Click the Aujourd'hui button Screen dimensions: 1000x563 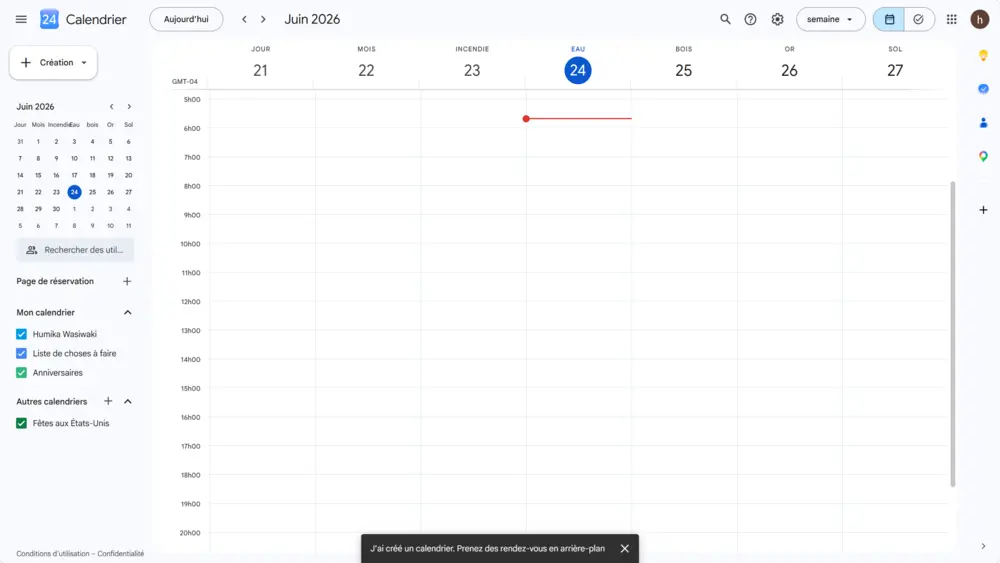tap(186, 19)
